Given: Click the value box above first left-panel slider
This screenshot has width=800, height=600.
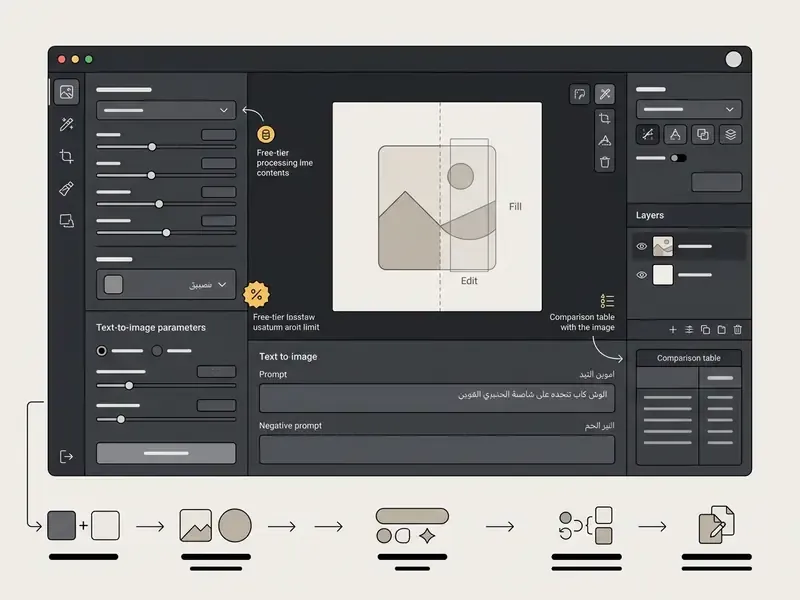Looking at the screenshot, I should click(218, 135).
